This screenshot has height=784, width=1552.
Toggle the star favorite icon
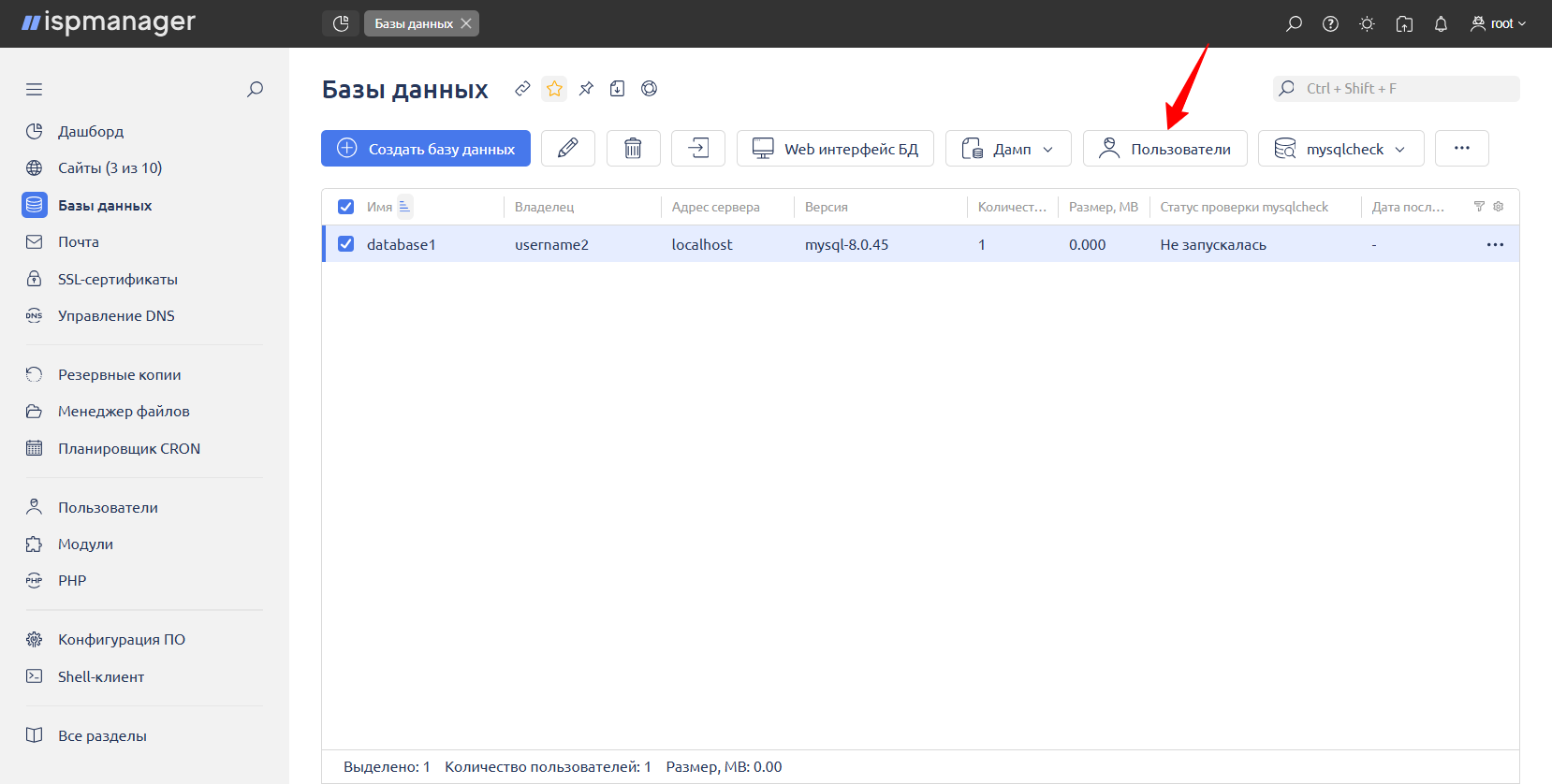[x=554, y=89]
